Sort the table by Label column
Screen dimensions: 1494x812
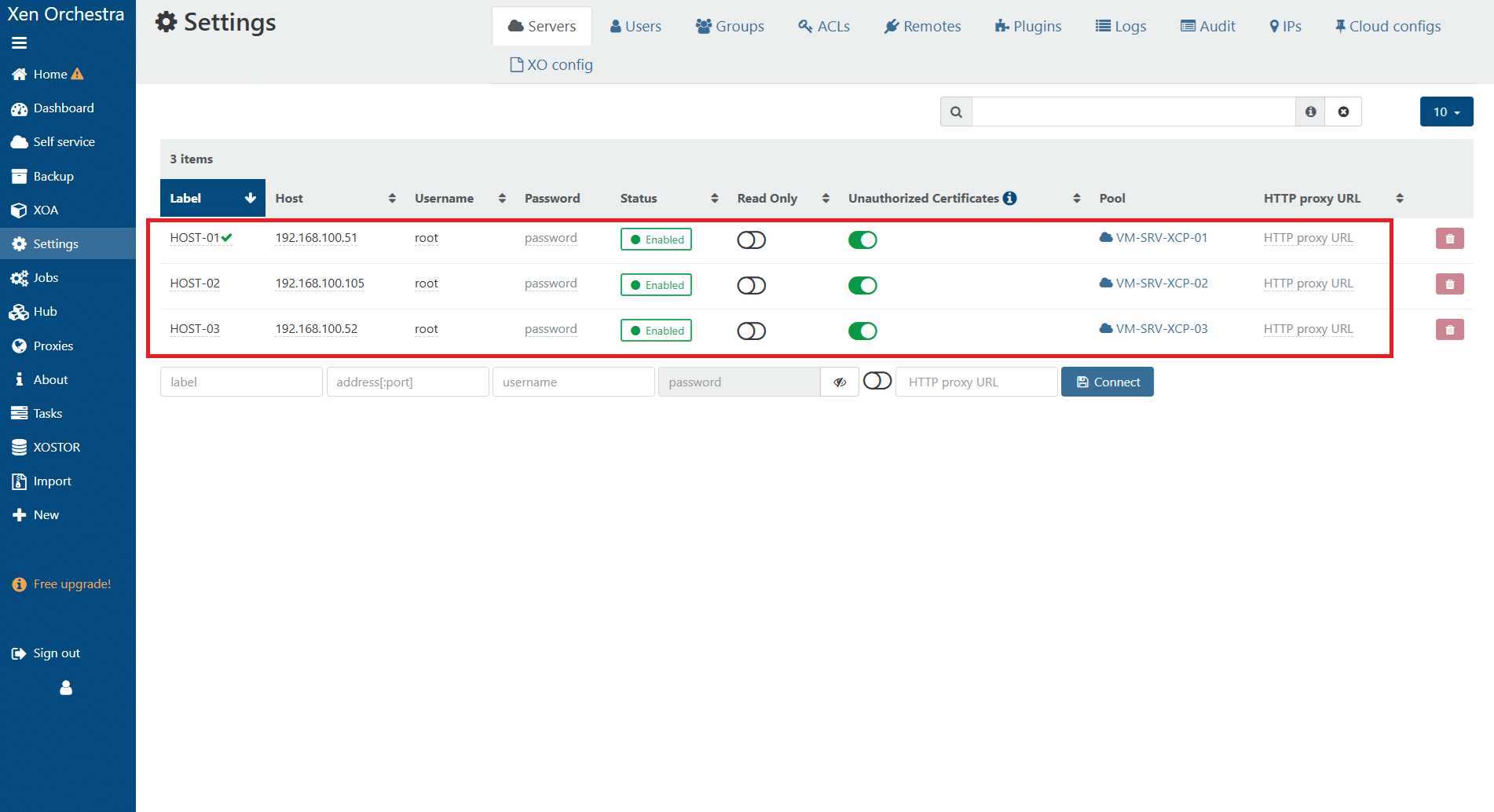coord(213,198)
